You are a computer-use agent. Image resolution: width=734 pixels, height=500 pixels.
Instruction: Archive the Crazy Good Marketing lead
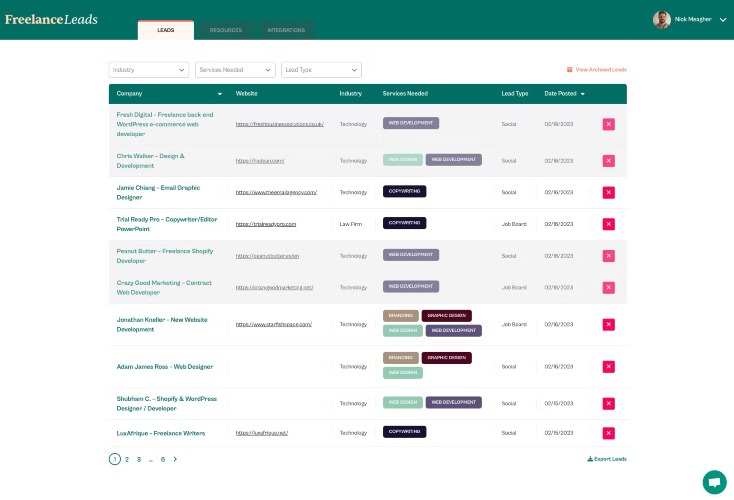click(x=608, y=287)
